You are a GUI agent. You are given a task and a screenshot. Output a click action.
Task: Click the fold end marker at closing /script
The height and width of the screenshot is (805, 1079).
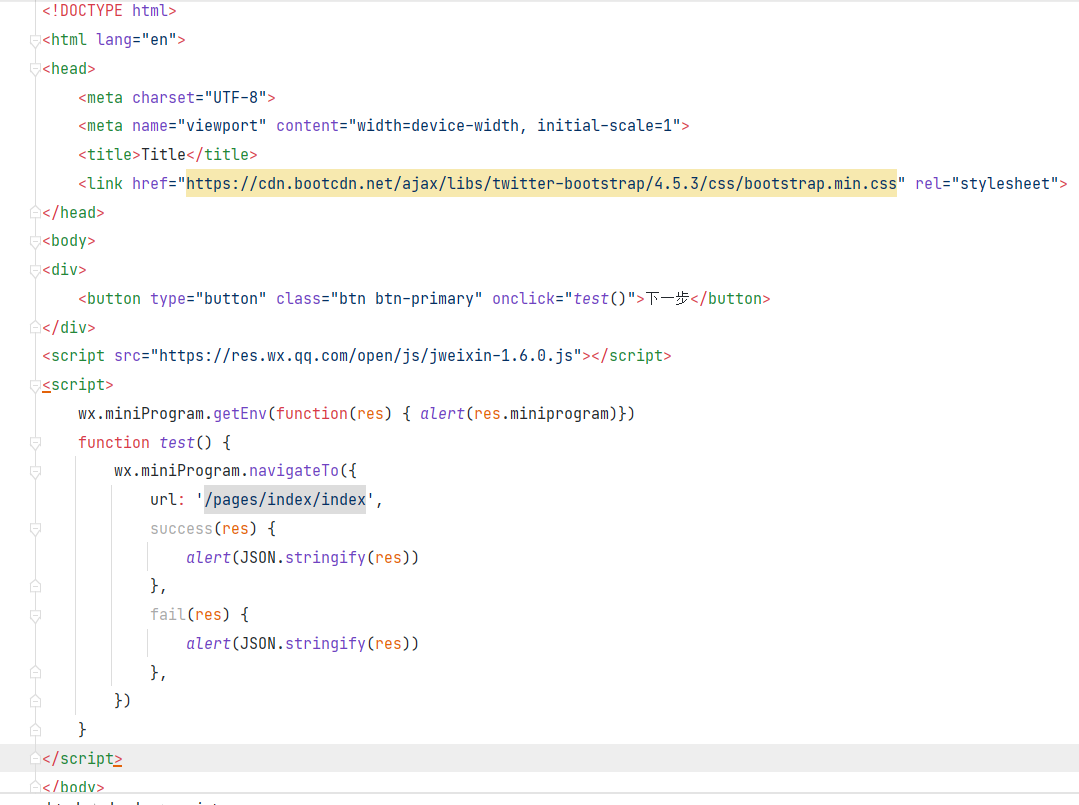(35, 759)
